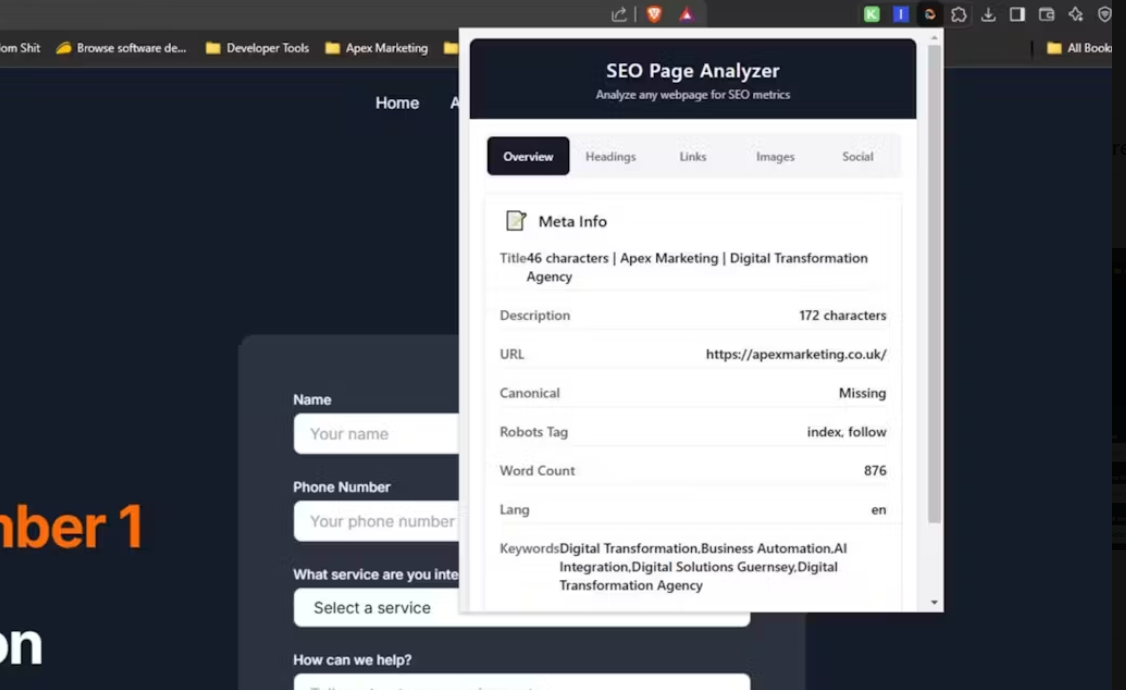Open the Links tab
Image resolution: width=1126 pixels, height=690 pixels.
pos(693,156)
